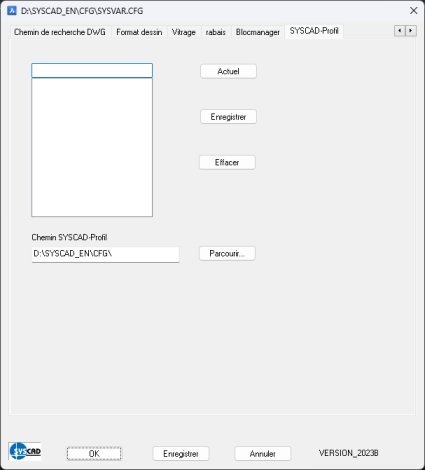Click the Actuel button

tap(228, 71)
